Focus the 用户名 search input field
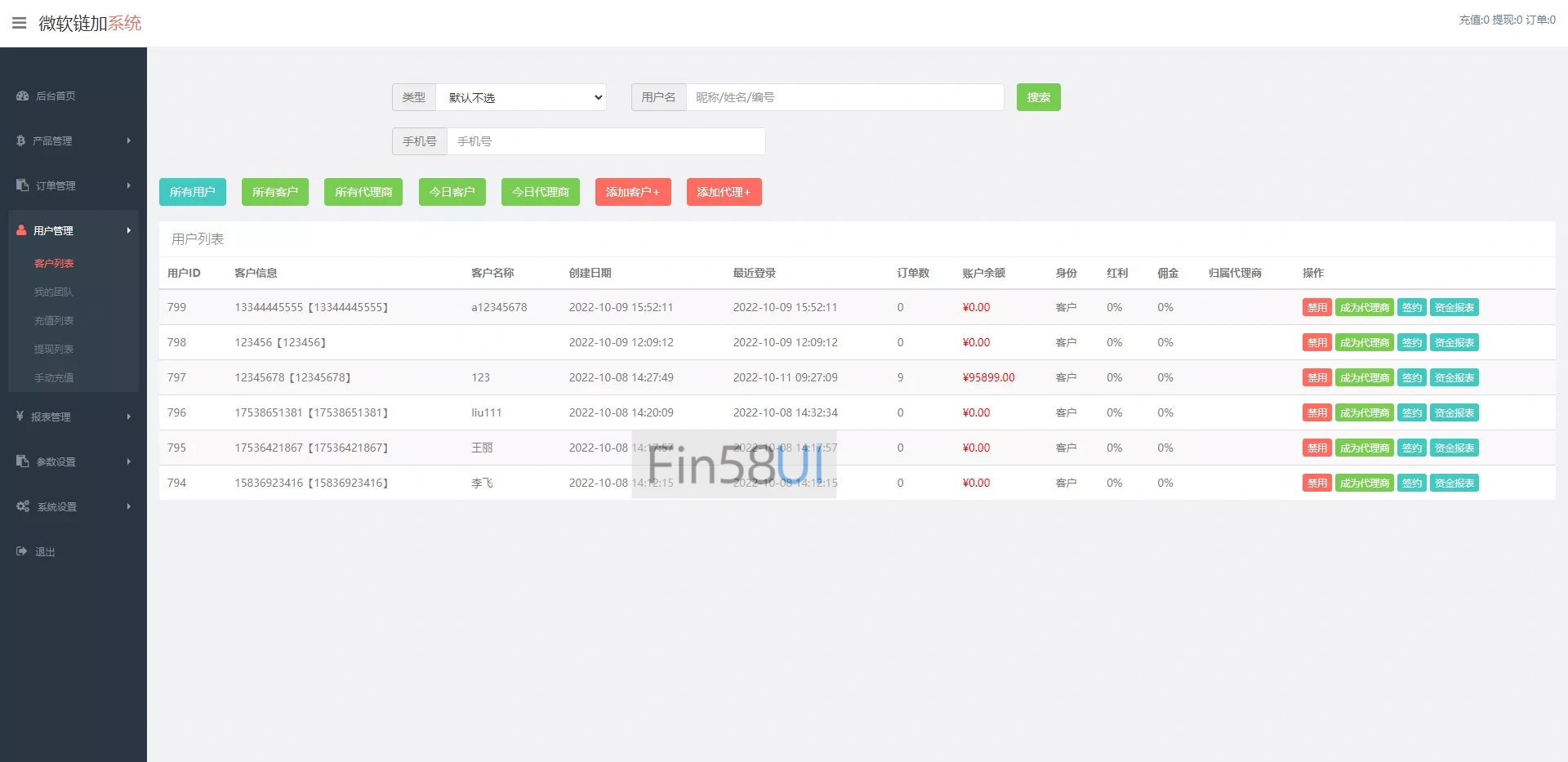The image size is (1568, 762). [x=844, y=97]
